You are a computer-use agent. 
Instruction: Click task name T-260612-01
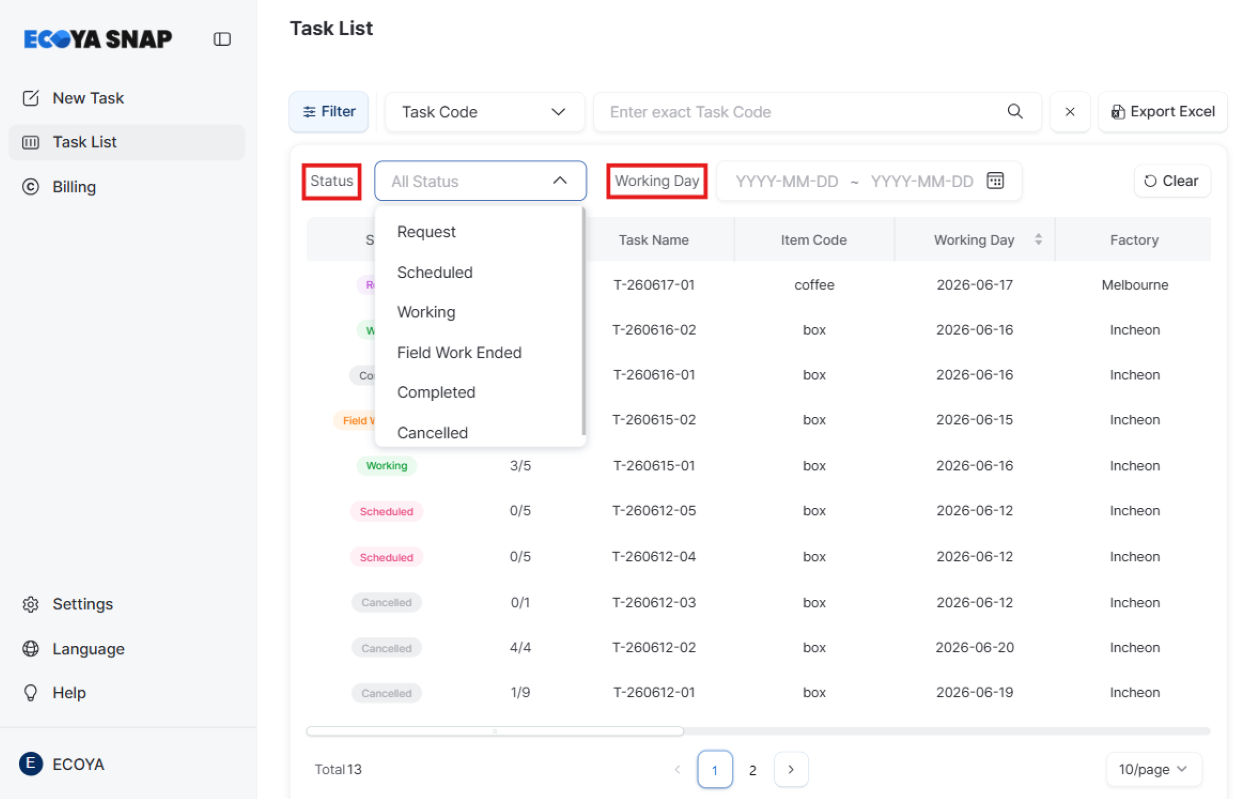tap(654, 693)
